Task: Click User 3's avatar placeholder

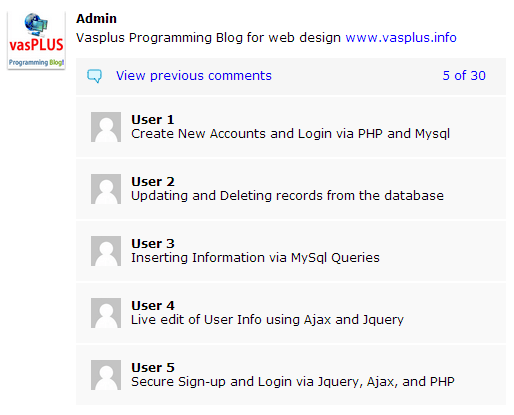Action: tap(106, 251)
